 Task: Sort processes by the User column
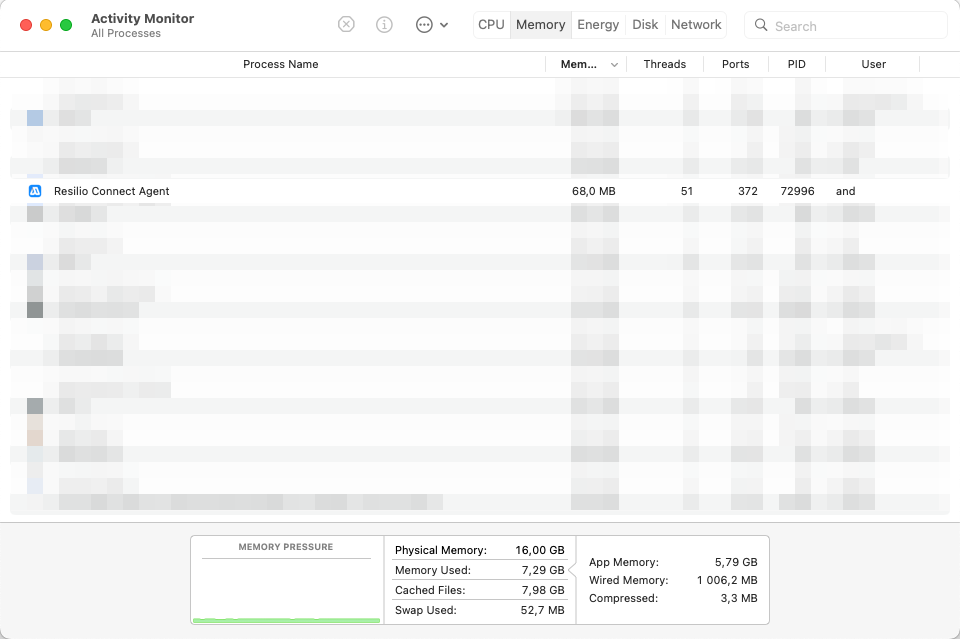(x=873, y=64)
